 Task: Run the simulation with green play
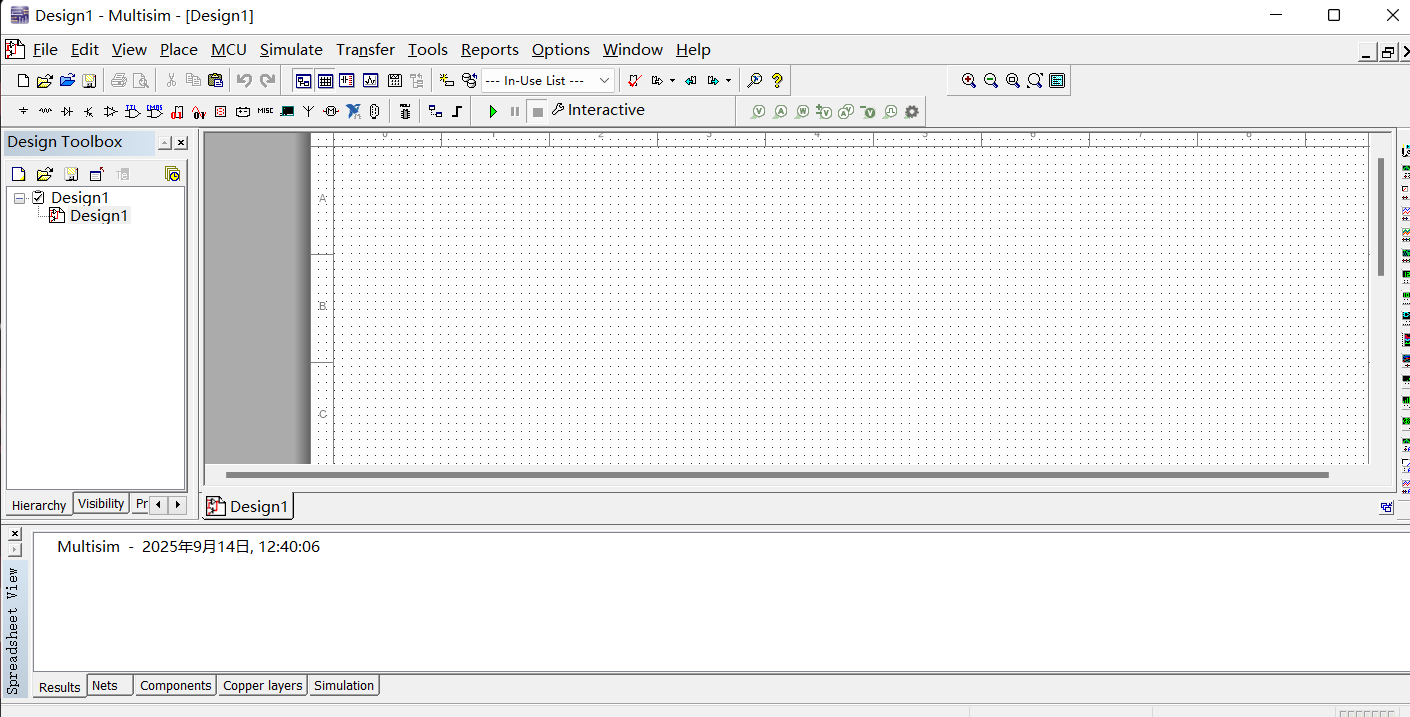(x=493, y=111)
